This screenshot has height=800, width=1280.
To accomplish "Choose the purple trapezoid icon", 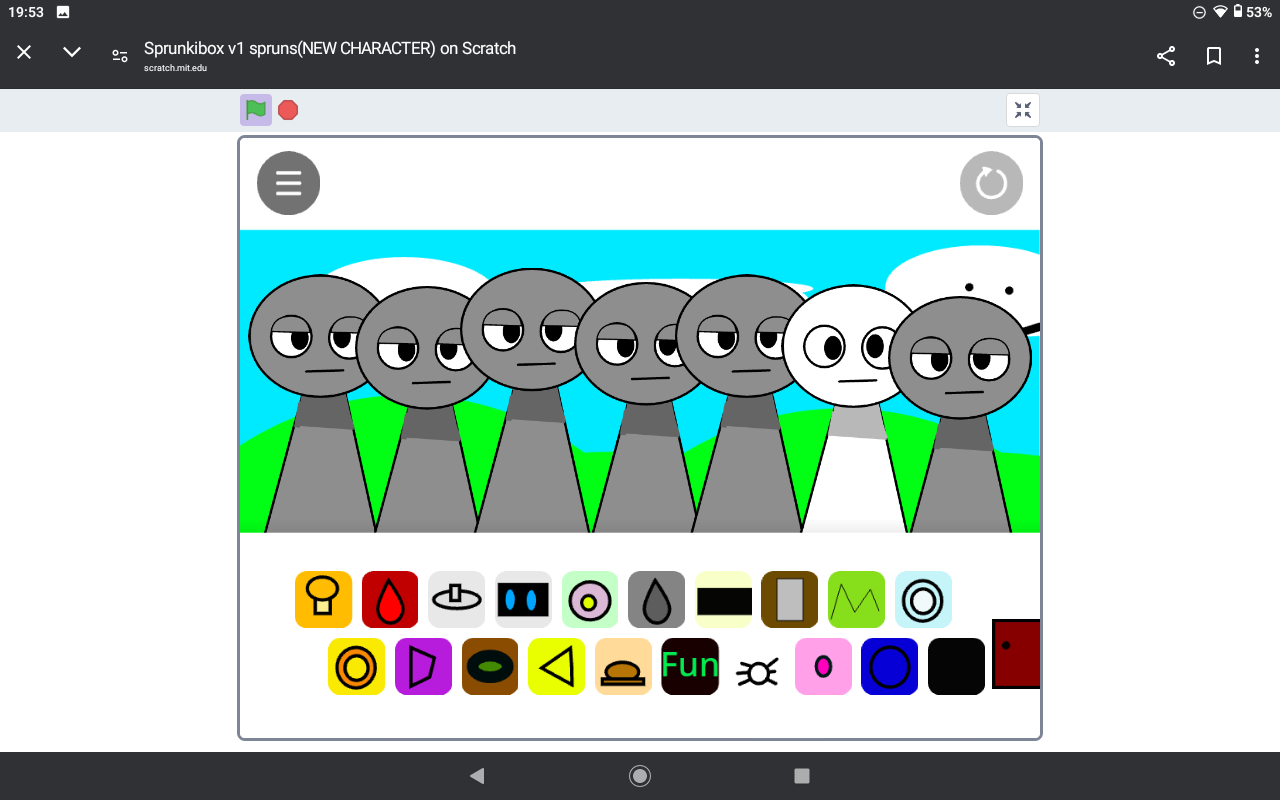I will pyautogui.click(x=423, y=666).
